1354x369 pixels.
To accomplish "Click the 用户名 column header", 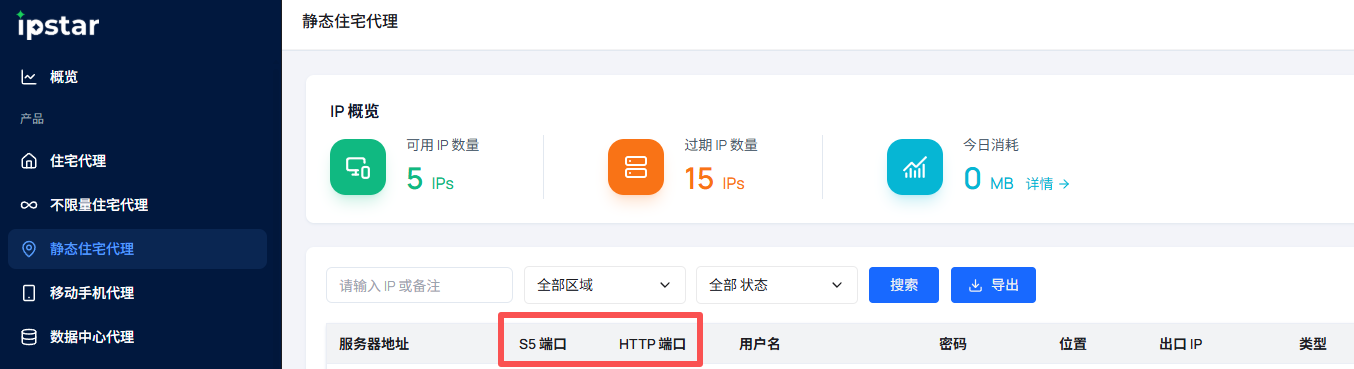I will click(760, 344).
